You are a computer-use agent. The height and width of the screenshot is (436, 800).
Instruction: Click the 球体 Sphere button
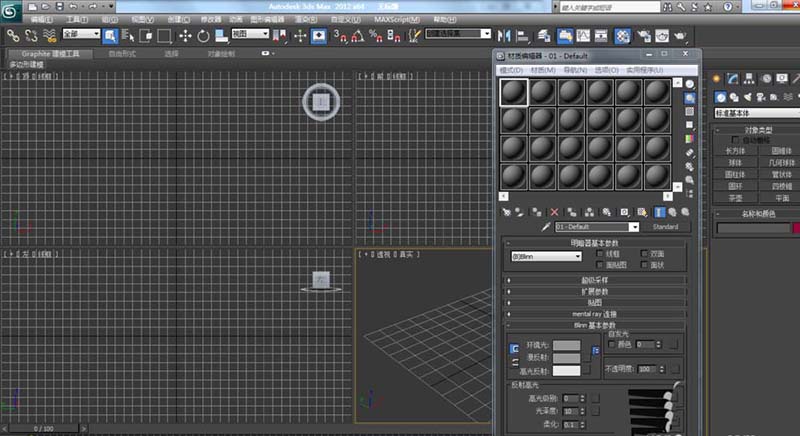coord(735,163)
